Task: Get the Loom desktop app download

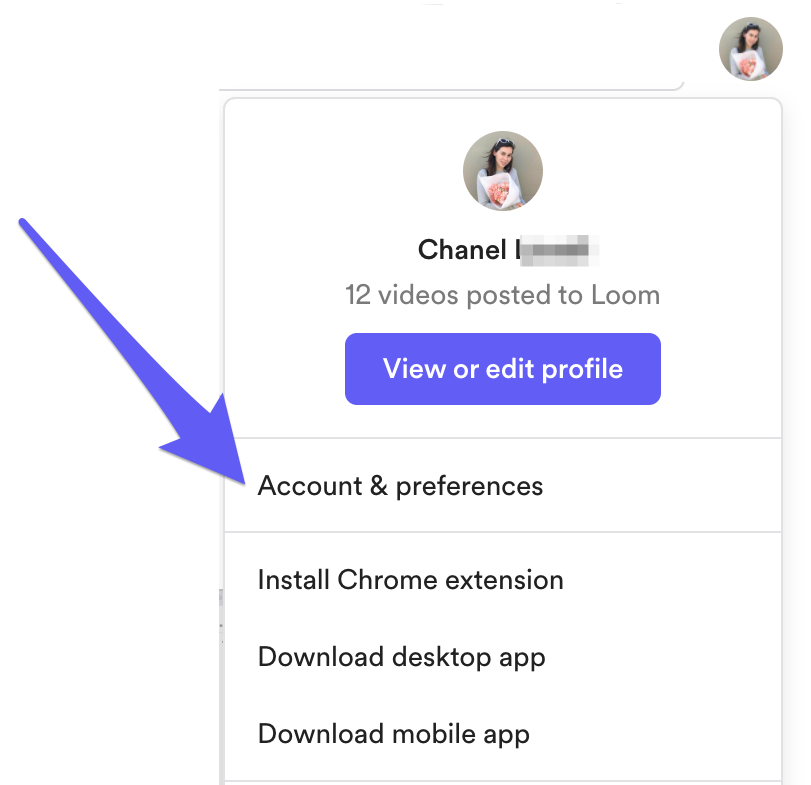Action: pos(401,657)
